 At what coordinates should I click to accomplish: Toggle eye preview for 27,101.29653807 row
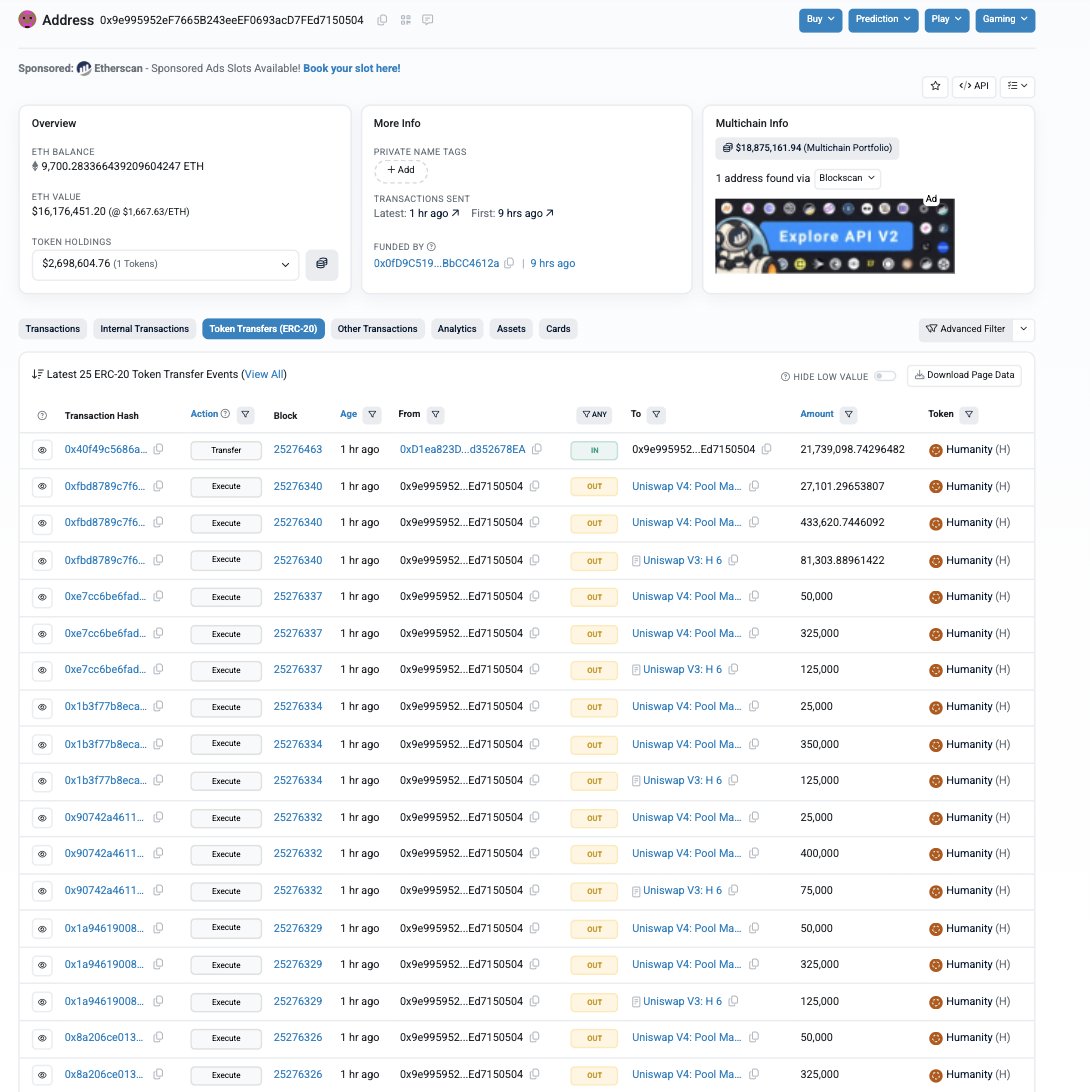(x=42, y=487)
